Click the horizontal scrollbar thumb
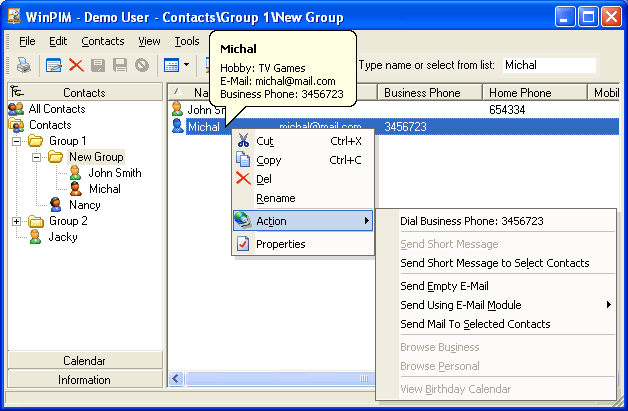This screenshot has height=411, width=628. (x=280, y=378)
